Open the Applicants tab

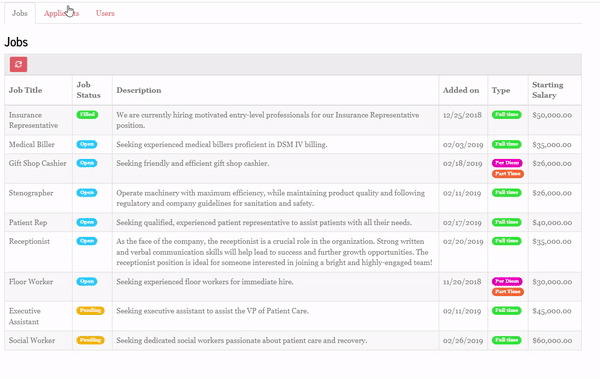pos(61,13)
